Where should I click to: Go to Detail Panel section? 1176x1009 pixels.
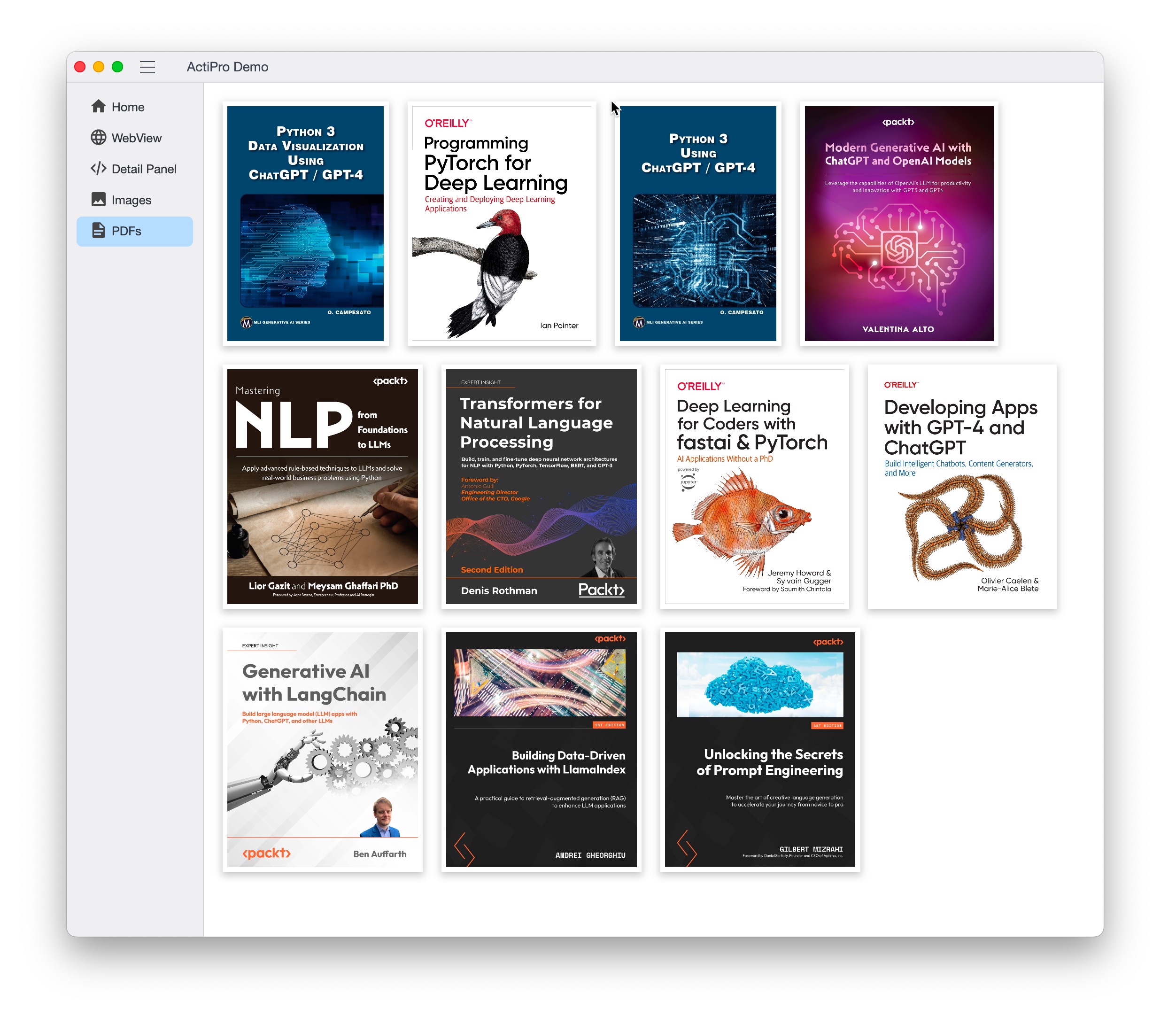135,169
